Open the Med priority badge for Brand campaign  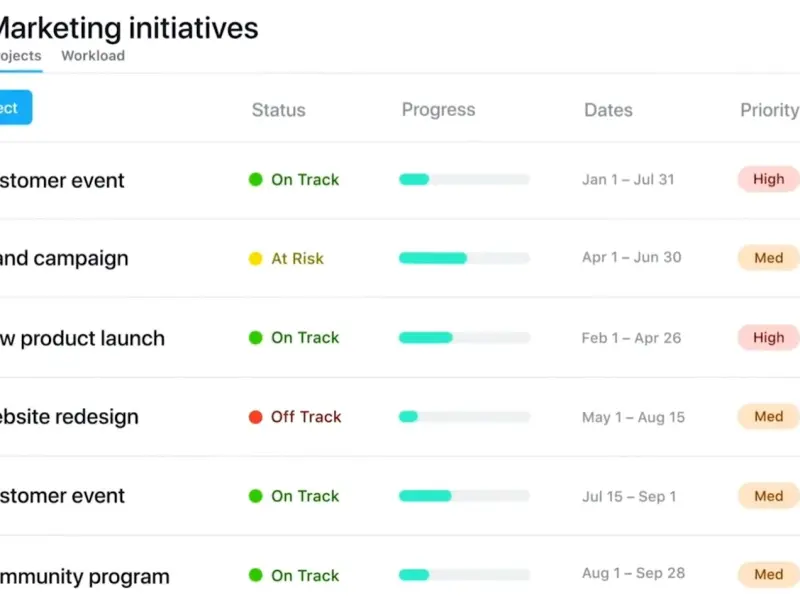pos(768,258)
